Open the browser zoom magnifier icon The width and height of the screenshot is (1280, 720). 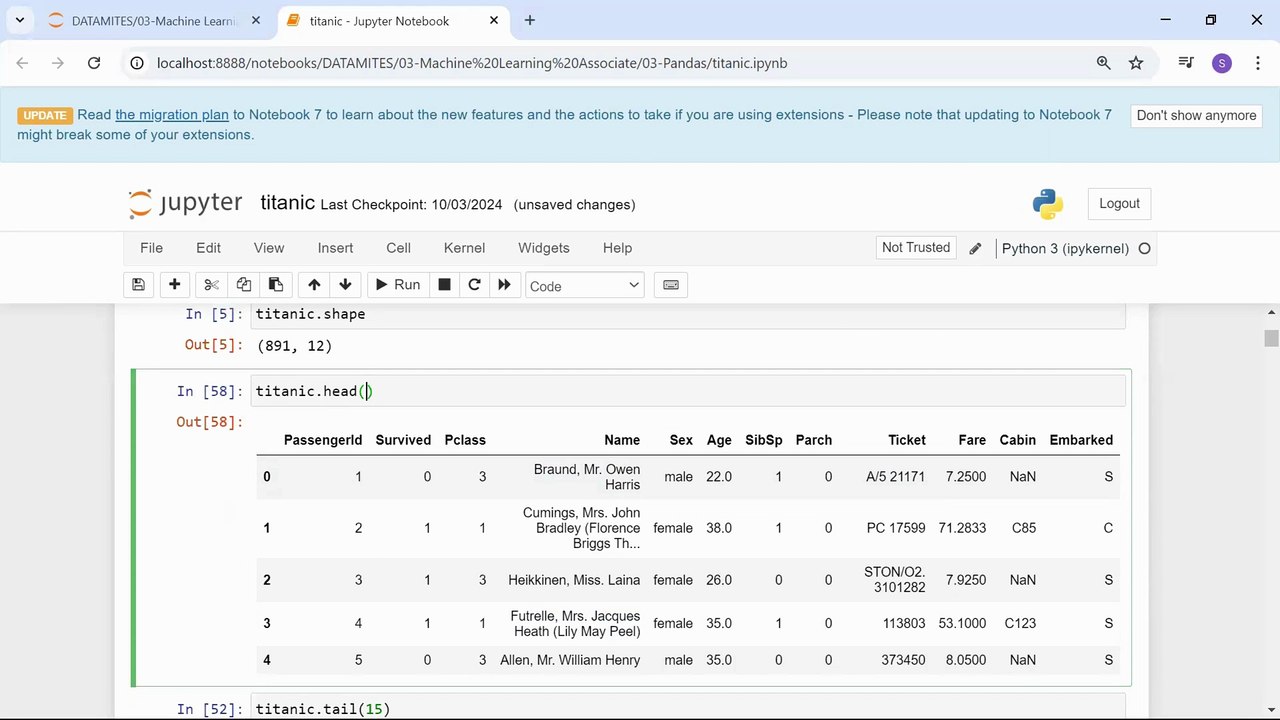[x=1103, y=63]
